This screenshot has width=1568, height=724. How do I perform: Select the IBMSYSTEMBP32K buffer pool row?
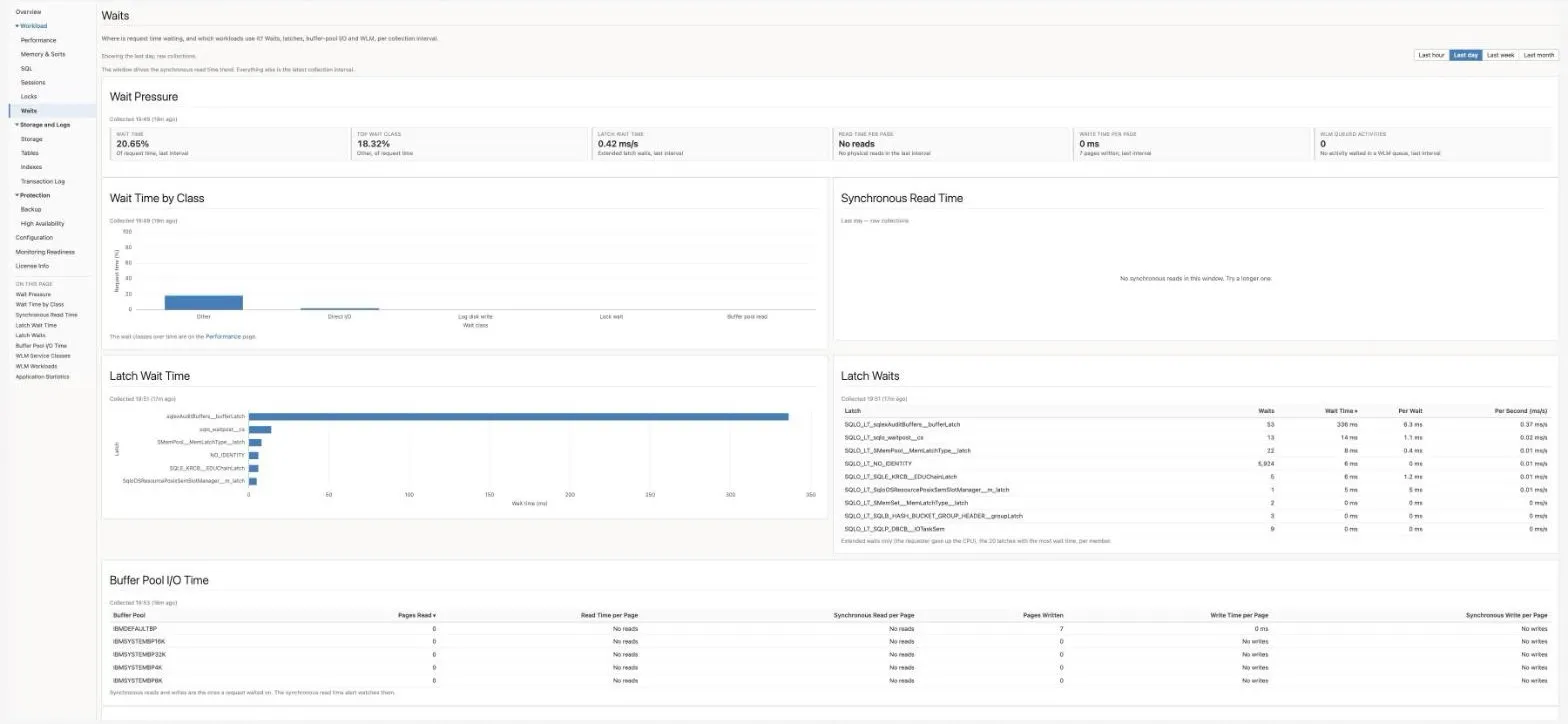coord(830,654)
